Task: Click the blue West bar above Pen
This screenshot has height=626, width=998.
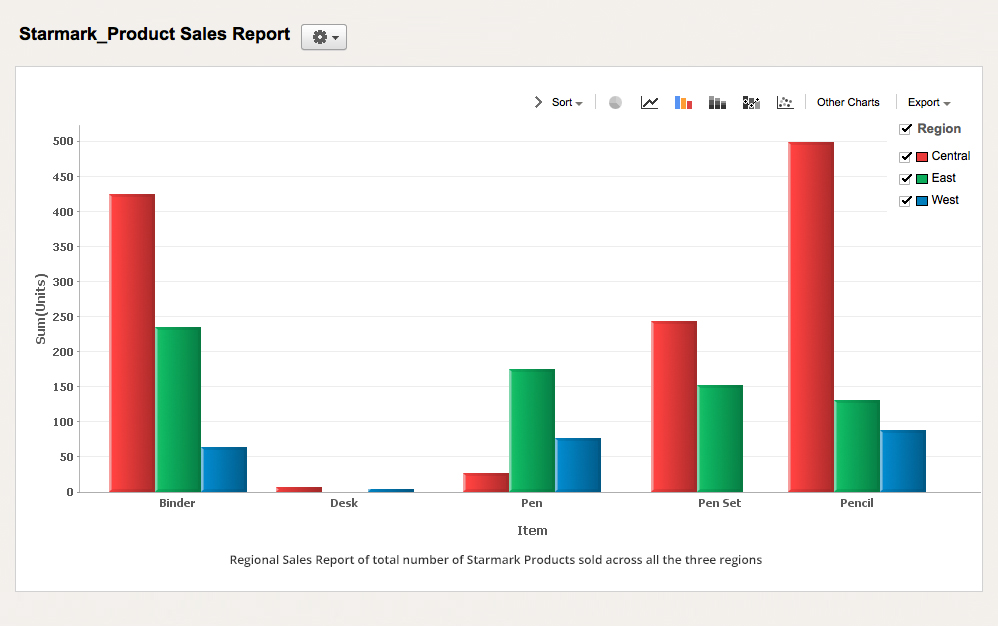Action: click(578, 465)
